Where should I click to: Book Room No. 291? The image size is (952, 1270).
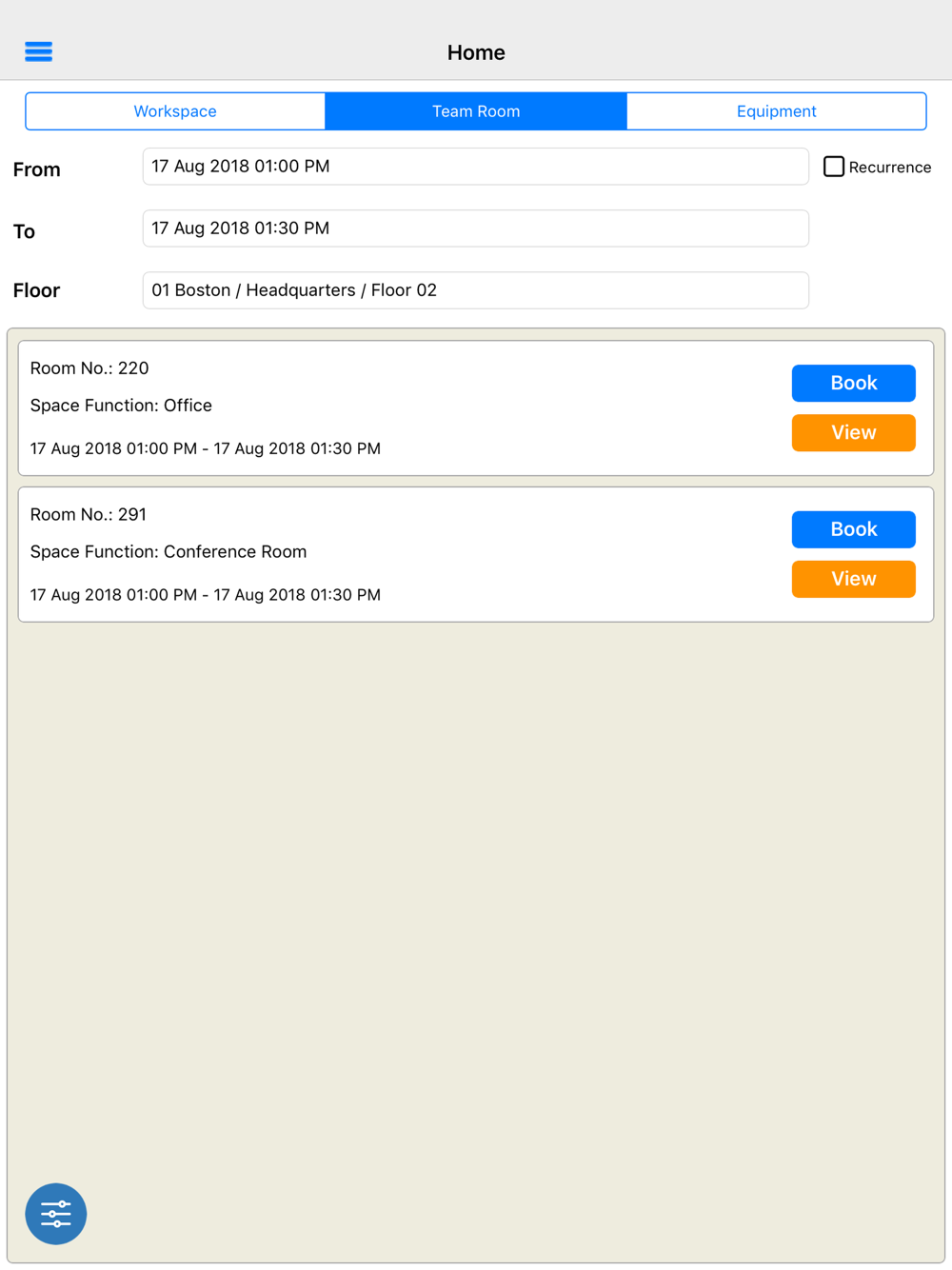854,529
